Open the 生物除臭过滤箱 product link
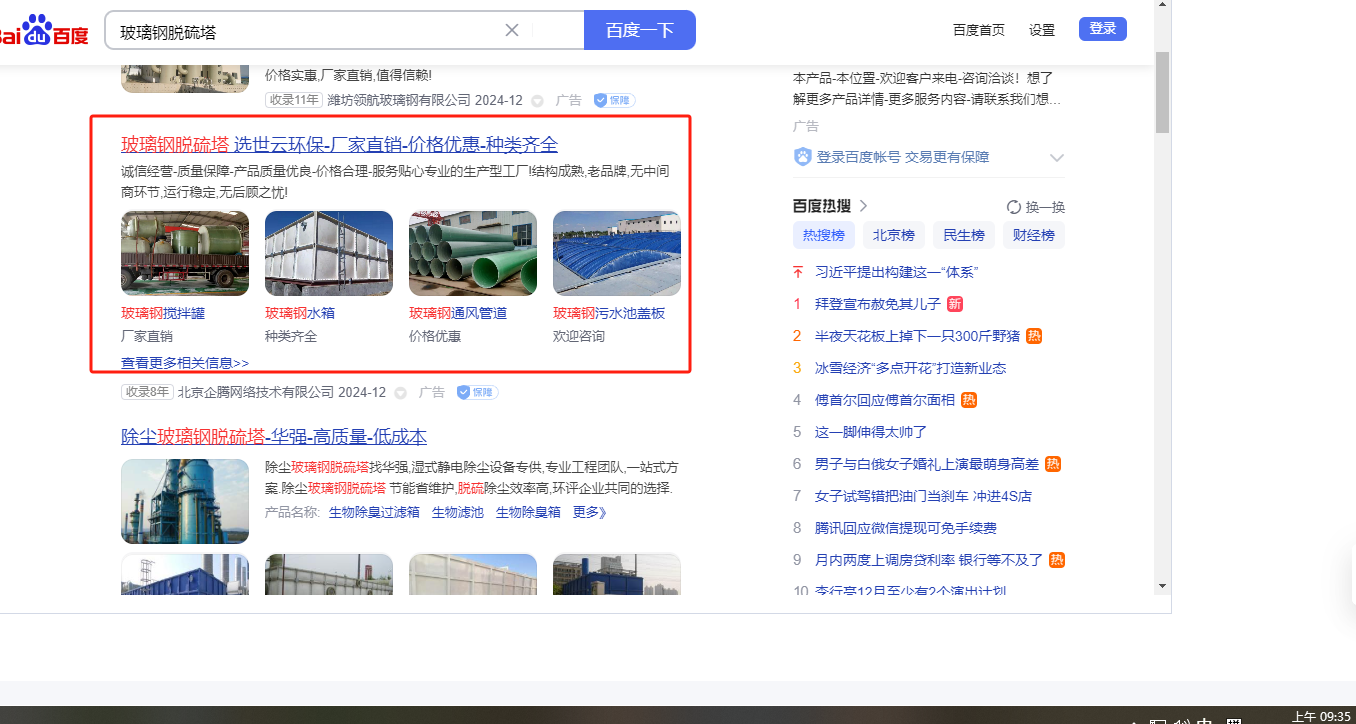The height and width of the screenshot is (724, 1356). [x=374, y=513]
